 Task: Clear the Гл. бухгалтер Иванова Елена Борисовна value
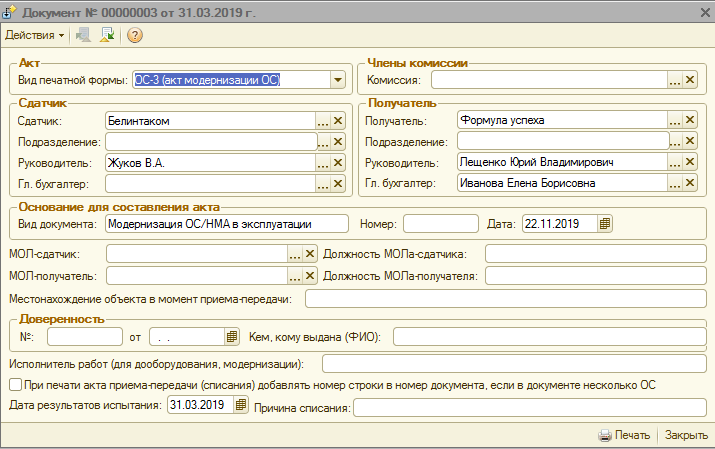point(688,183)
